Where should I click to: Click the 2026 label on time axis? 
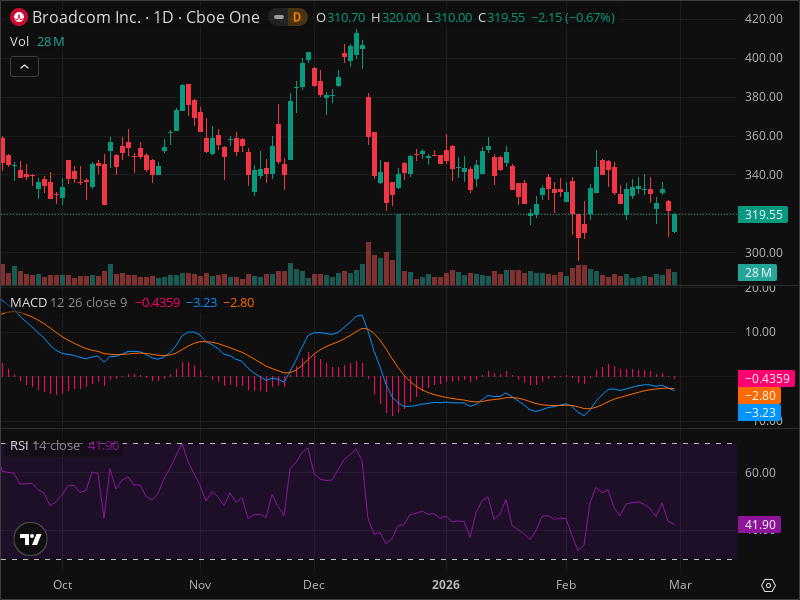(446, 585)
